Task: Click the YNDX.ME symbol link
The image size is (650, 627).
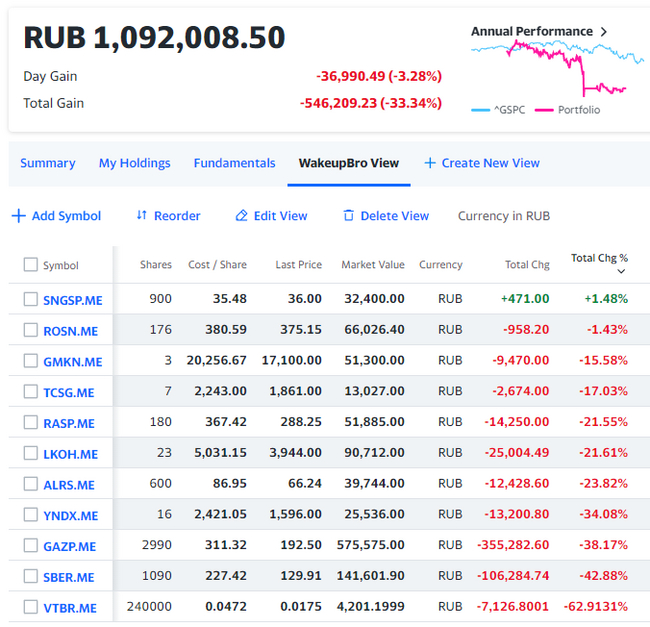Action: tap(70, 516)
